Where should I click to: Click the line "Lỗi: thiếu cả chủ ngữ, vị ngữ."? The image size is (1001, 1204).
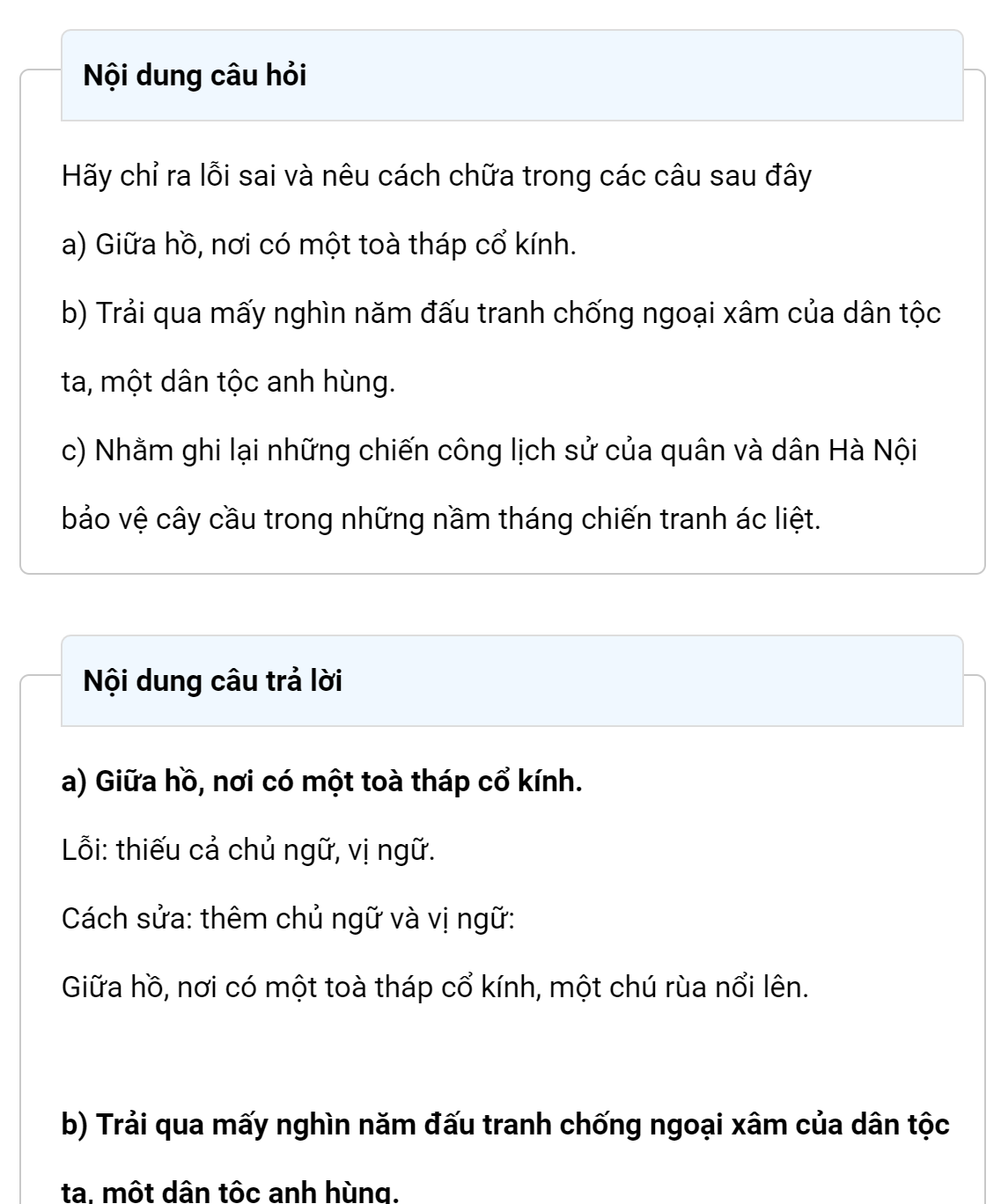(x=248, y=850)
